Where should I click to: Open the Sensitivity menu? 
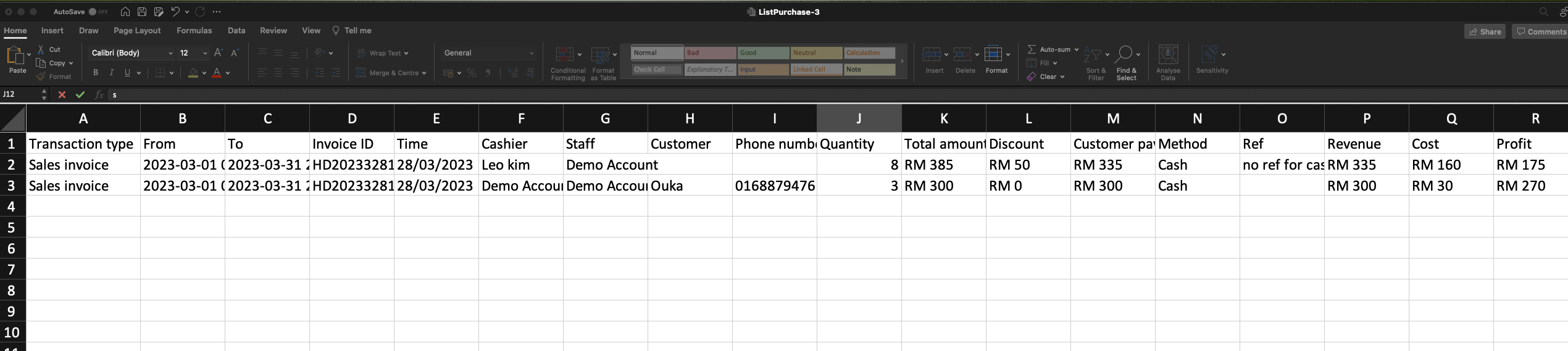point(1212,60)
